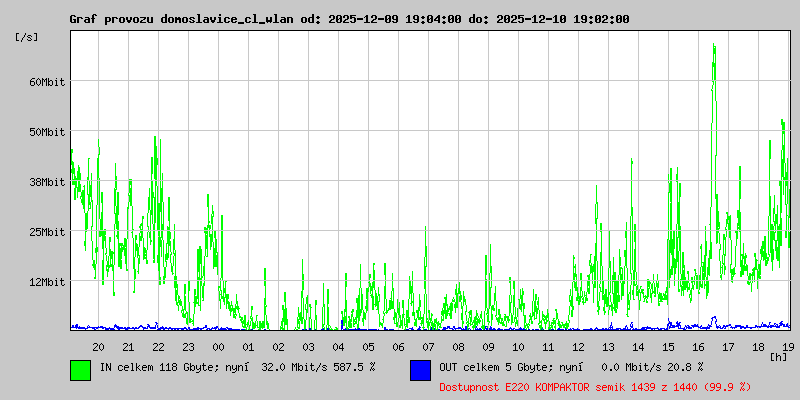This screenshot has height=400, width=800.
Task: Click the 02 hour x-axis label
Action: (279, 347)
